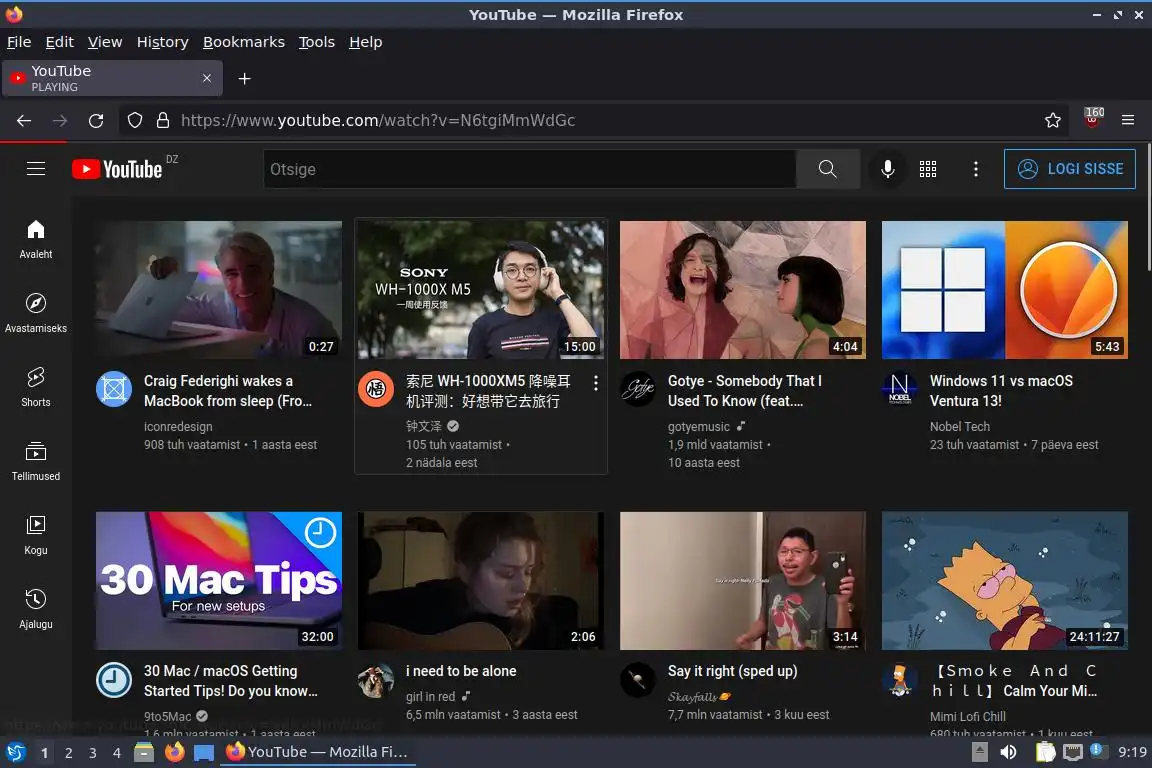Open the Tools menu
The height and width of the screenshot is (768, 1152).
(x=317, y=42)
